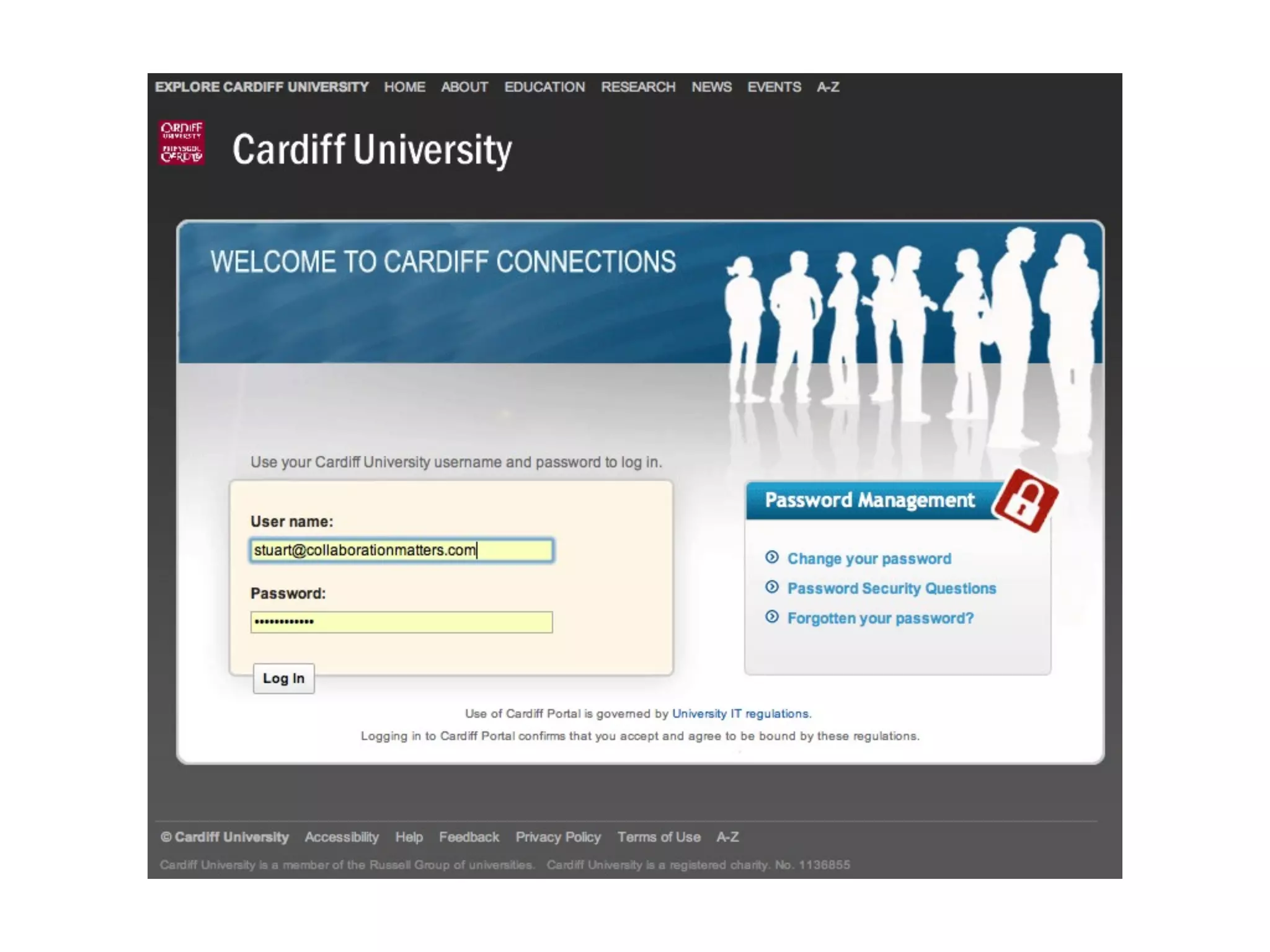Open NEWS from top navigation
1270x952 pixels.
(711, 87)
